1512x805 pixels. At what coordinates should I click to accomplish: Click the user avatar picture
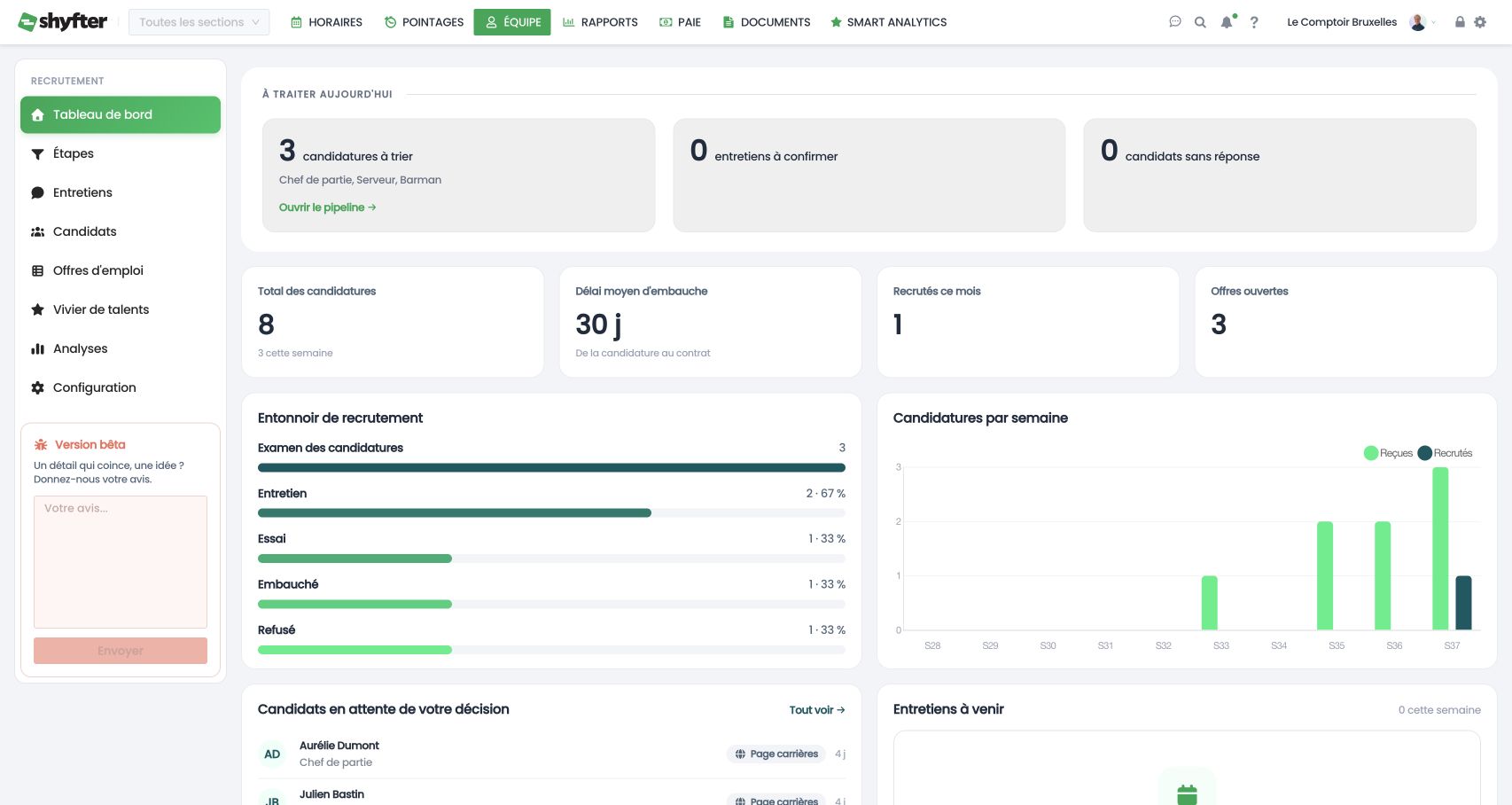pos(1417,22)
